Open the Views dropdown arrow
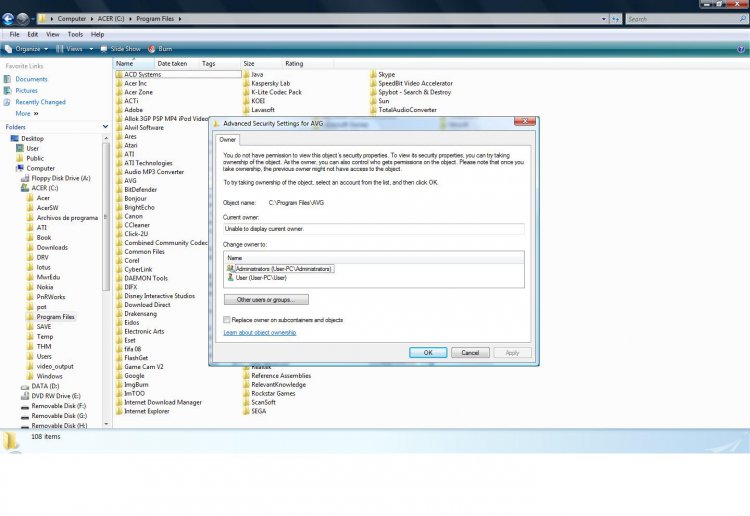This screenshot has height=516, width=750. [x=91, y=49]
